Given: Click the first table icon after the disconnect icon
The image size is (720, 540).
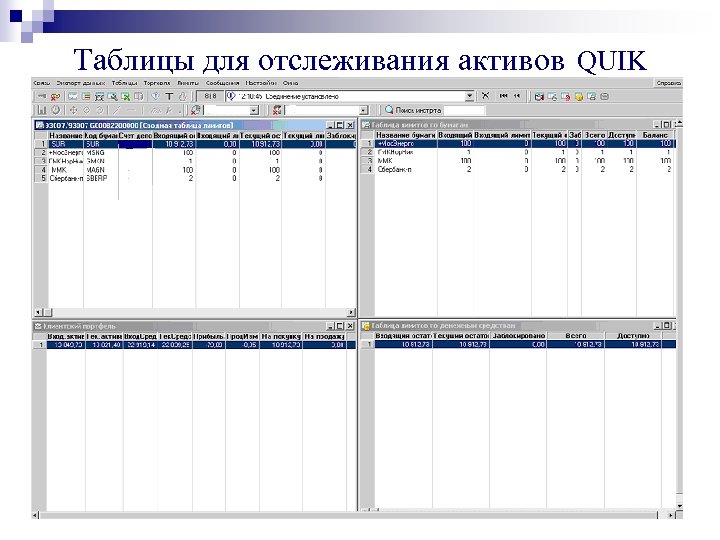Looking at the screenshot, I should pyautogui.click(x=73, y=96).
